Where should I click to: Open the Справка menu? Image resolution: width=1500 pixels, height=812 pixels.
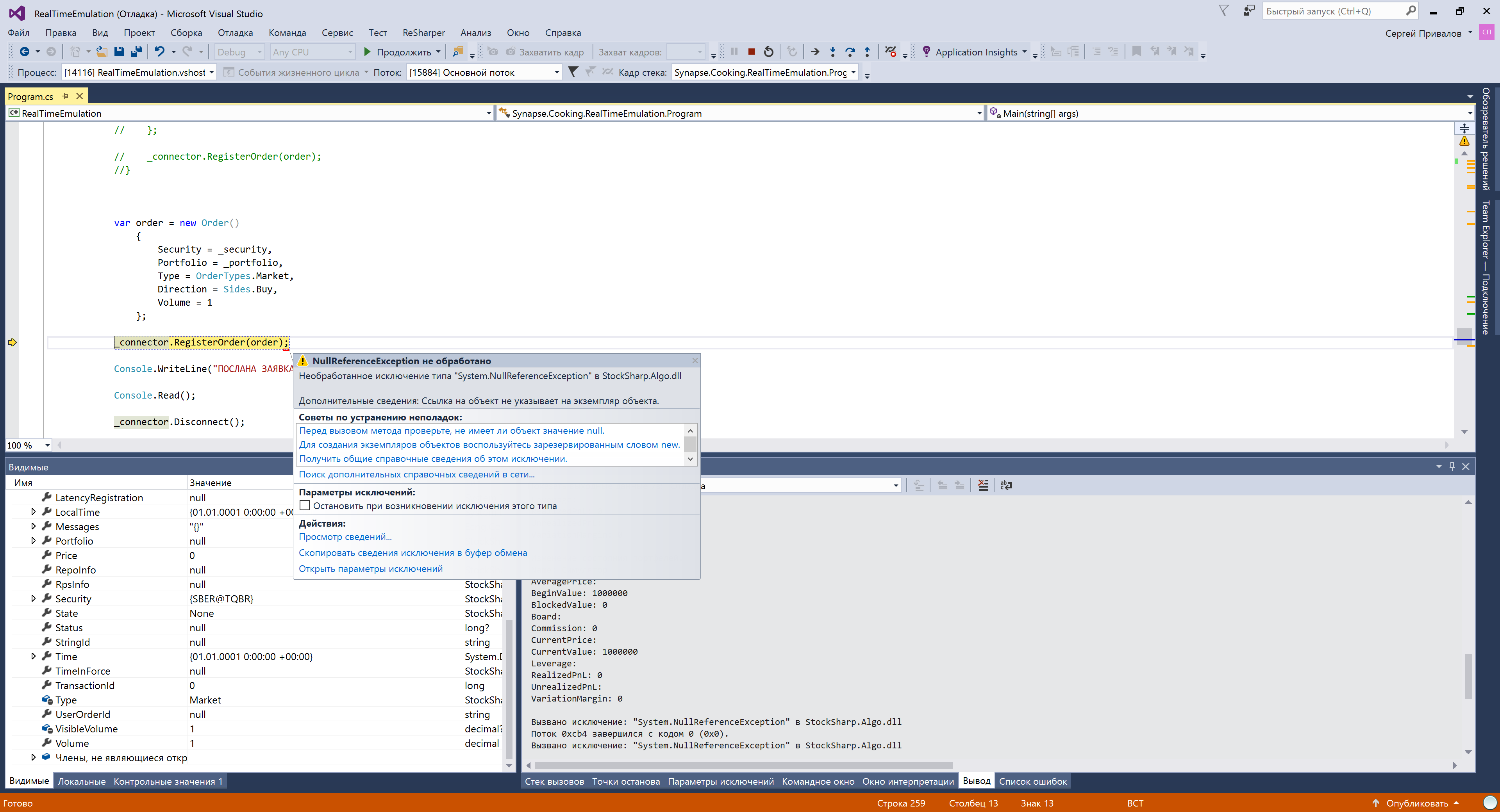562,32
